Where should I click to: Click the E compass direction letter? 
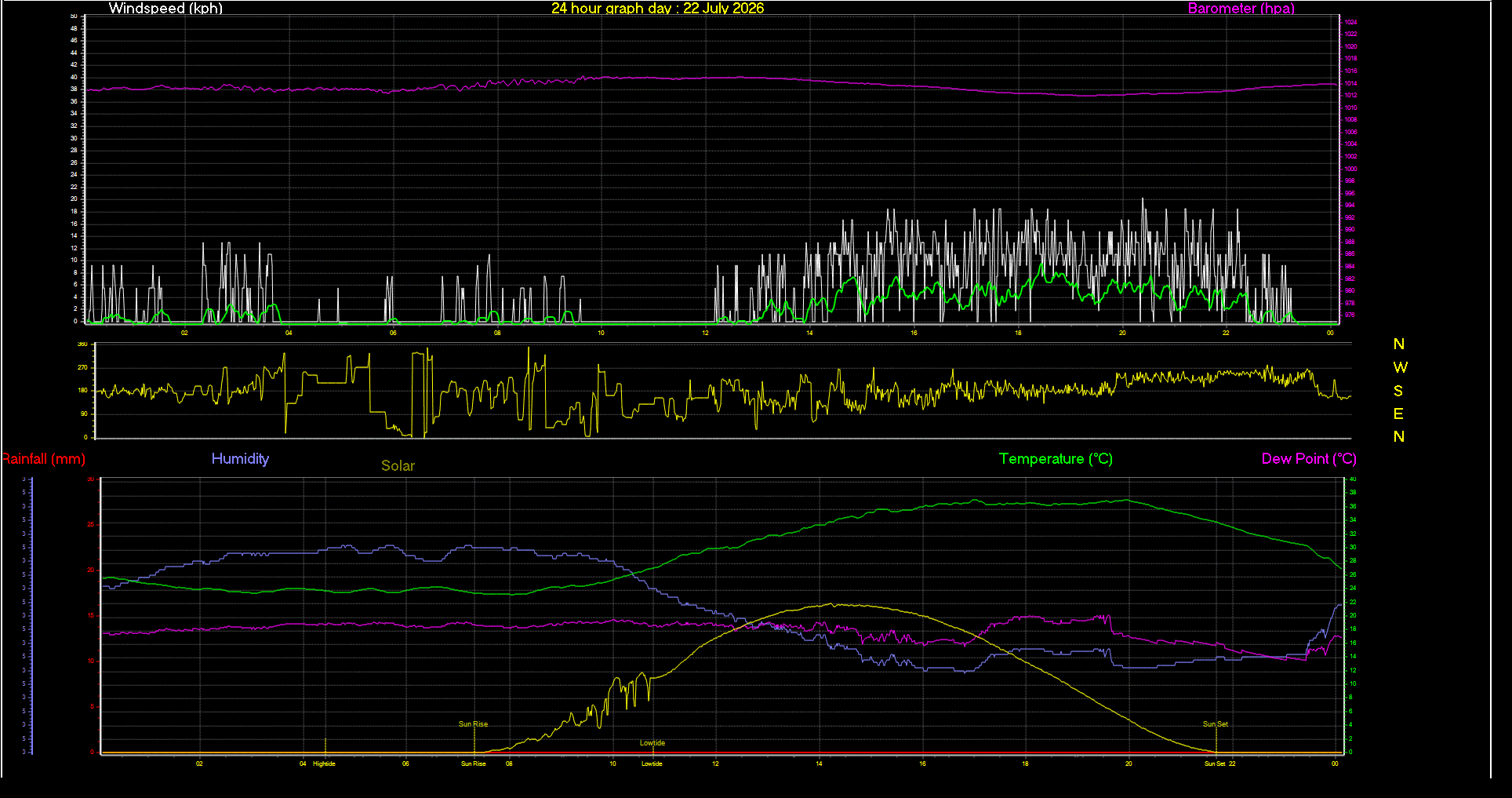1398,414
